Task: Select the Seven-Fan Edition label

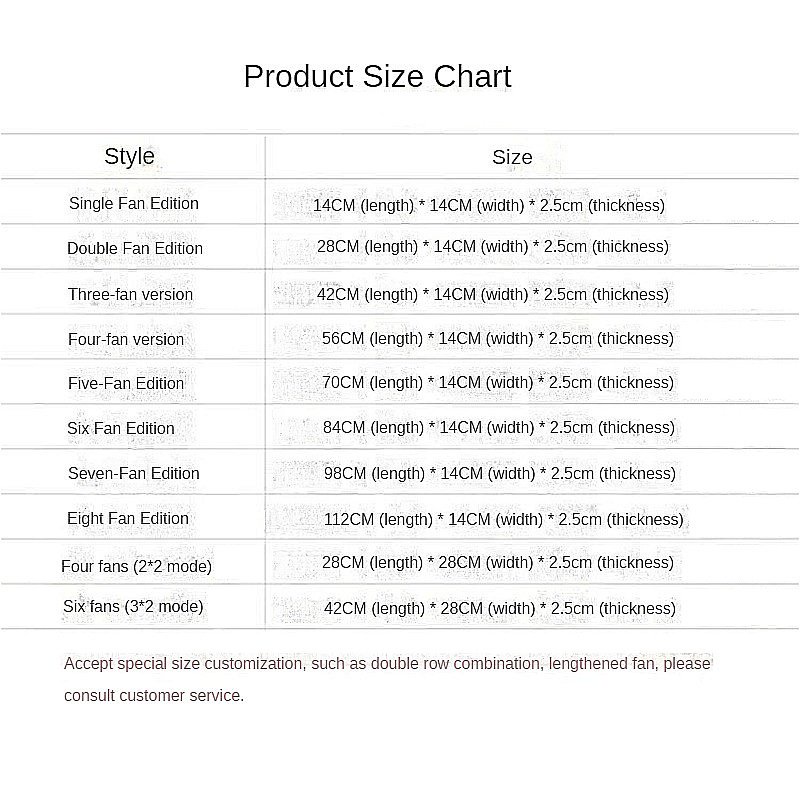Action: point(134,473)
